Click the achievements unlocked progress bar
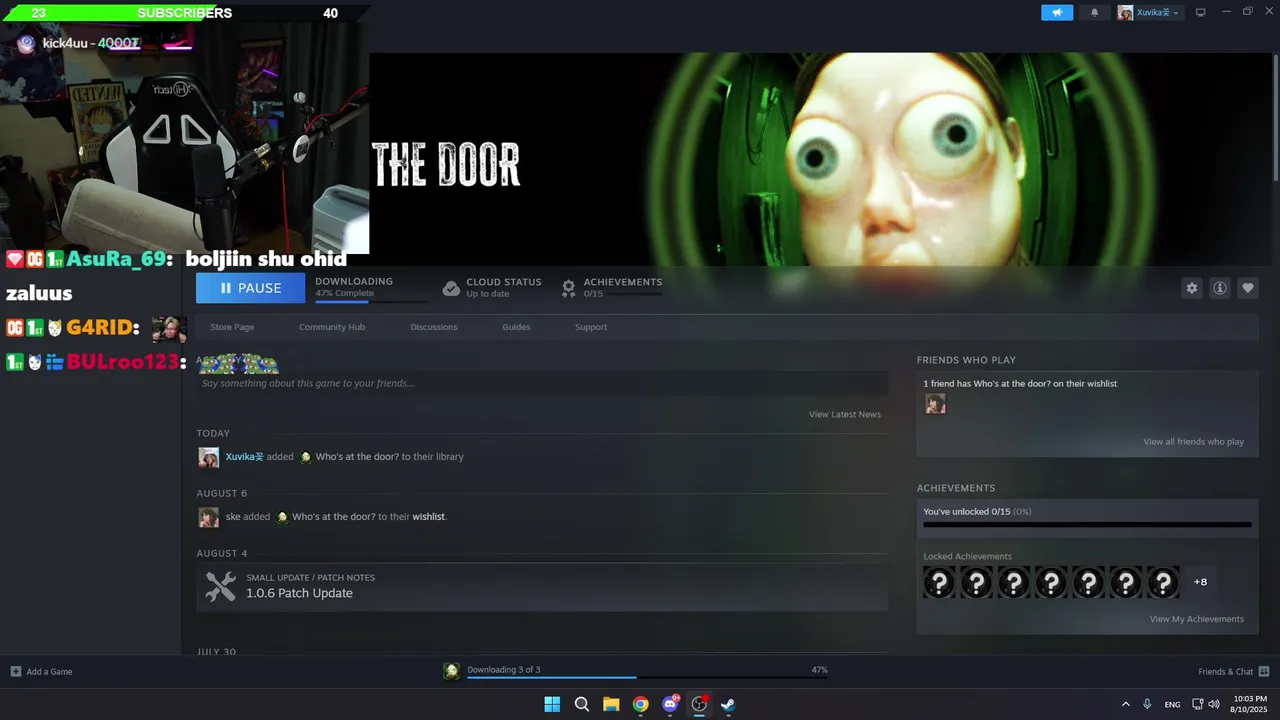This screenshot has width=1280, height=720. click(1087, 524)
